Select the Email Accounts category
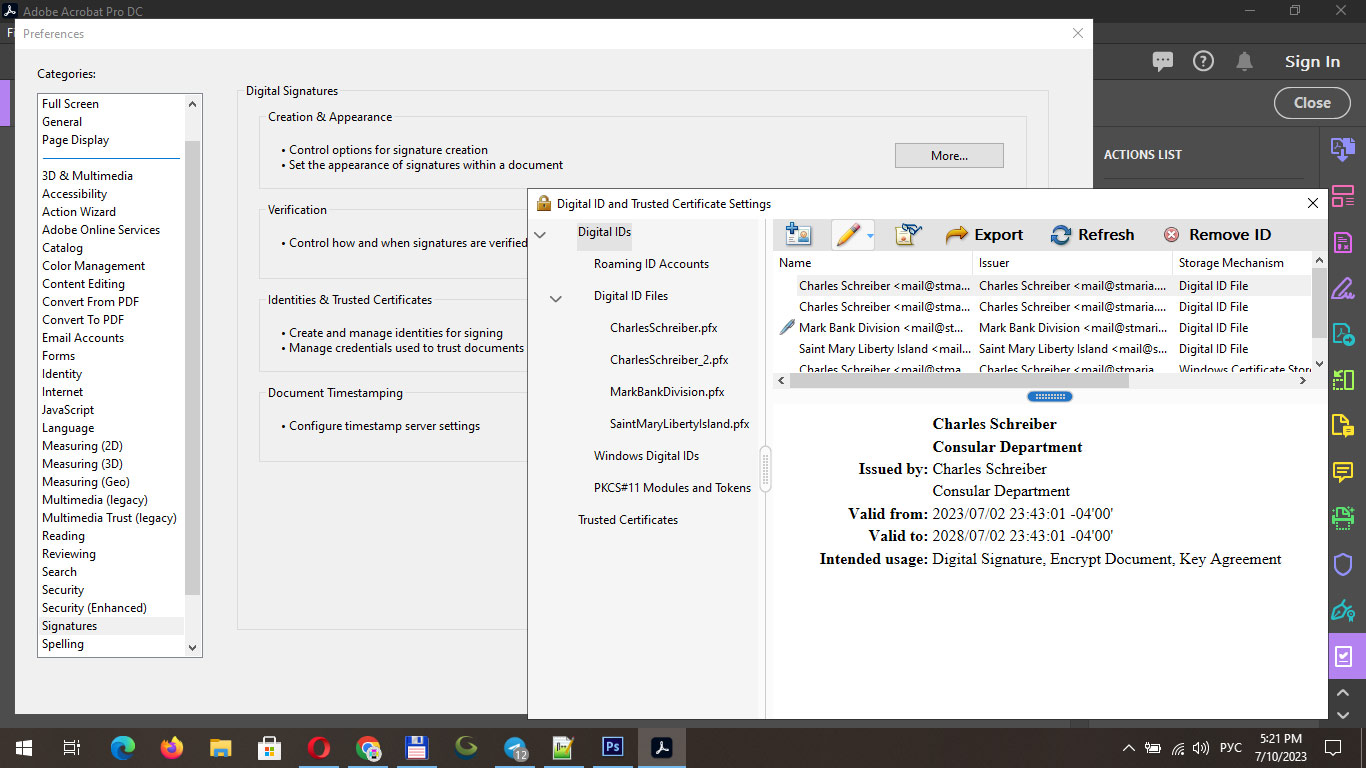This screenshot has height=768, width=1366. [83, 338]
